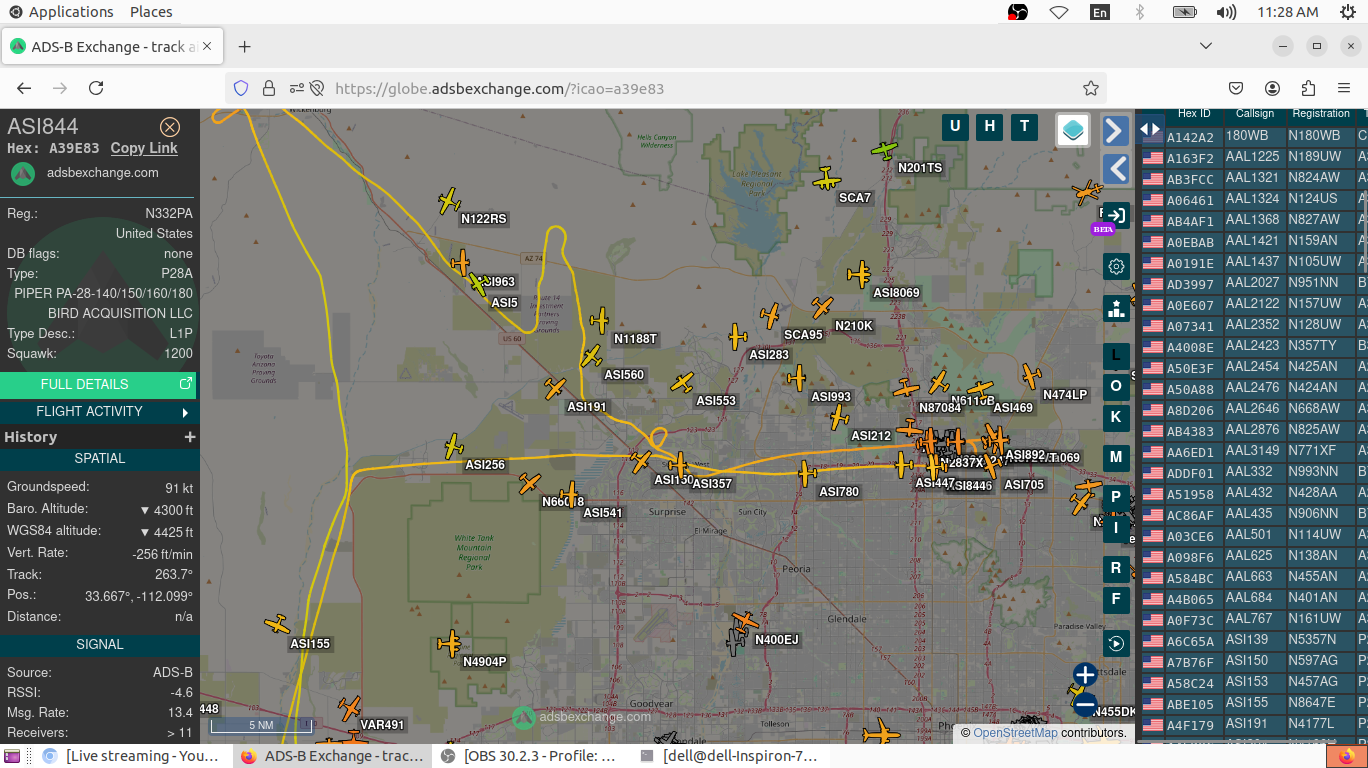Open the OpenStreetMap attribution link

click(x=1015, y=733)
